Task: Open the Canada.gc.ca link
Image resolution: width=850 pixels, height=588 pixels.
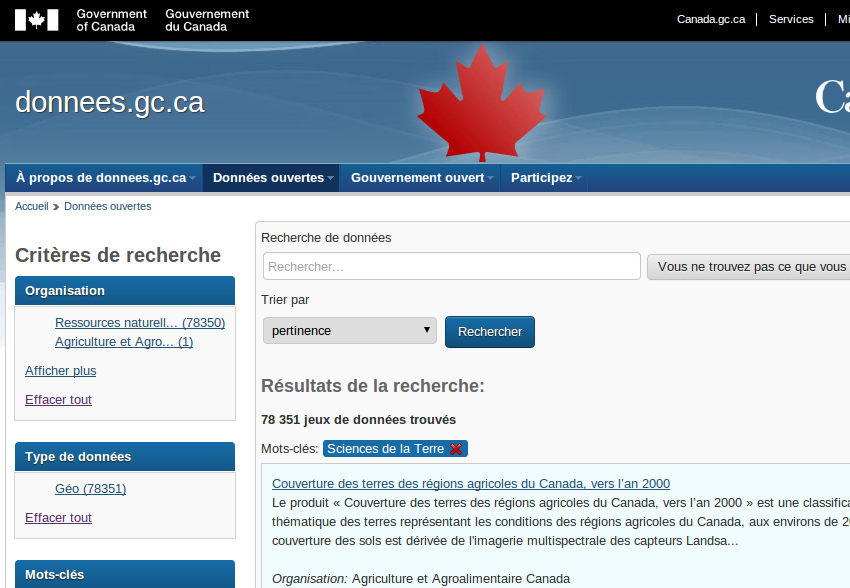Action: [x=711, y=20]
